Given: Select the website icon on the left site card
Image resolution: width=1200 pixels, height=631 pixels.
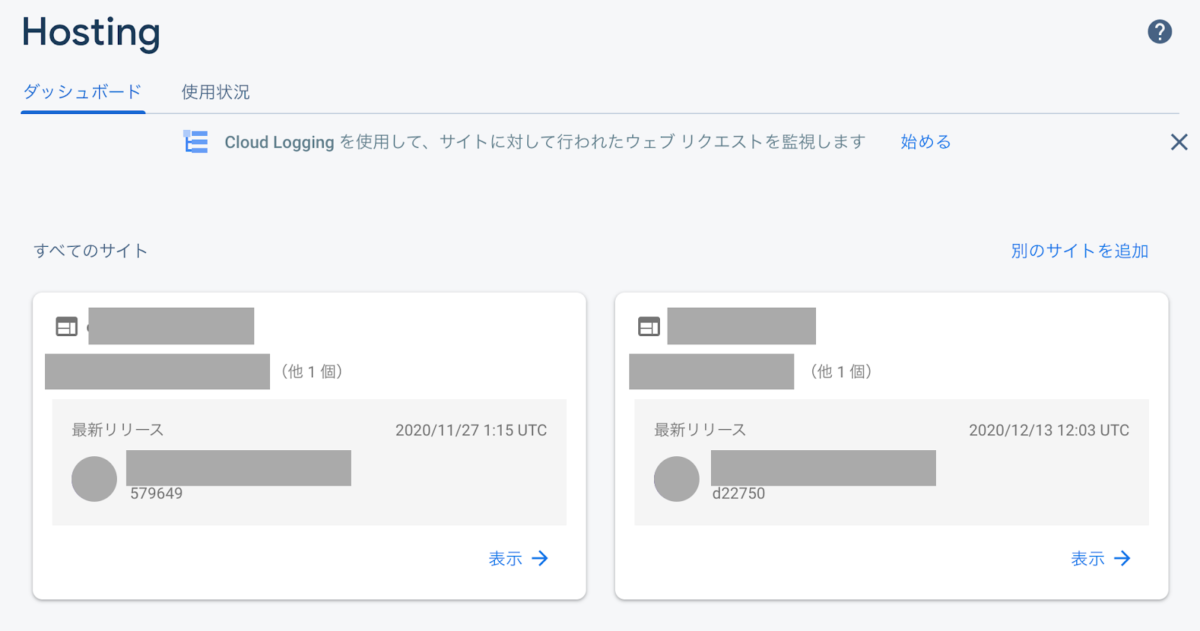Looking at the screenshot, I should tap(66, 325).
